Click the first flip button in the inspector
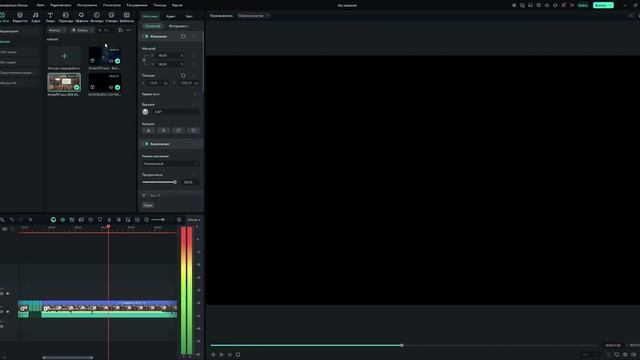This screenshot has width=640, height=360. [148, 131]
